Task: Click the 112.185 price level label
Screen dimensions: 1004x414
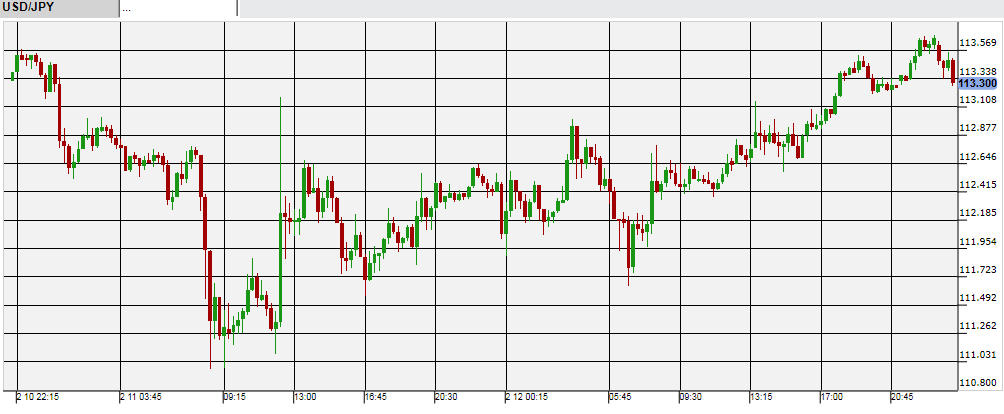Action: (x=977, y=213)
